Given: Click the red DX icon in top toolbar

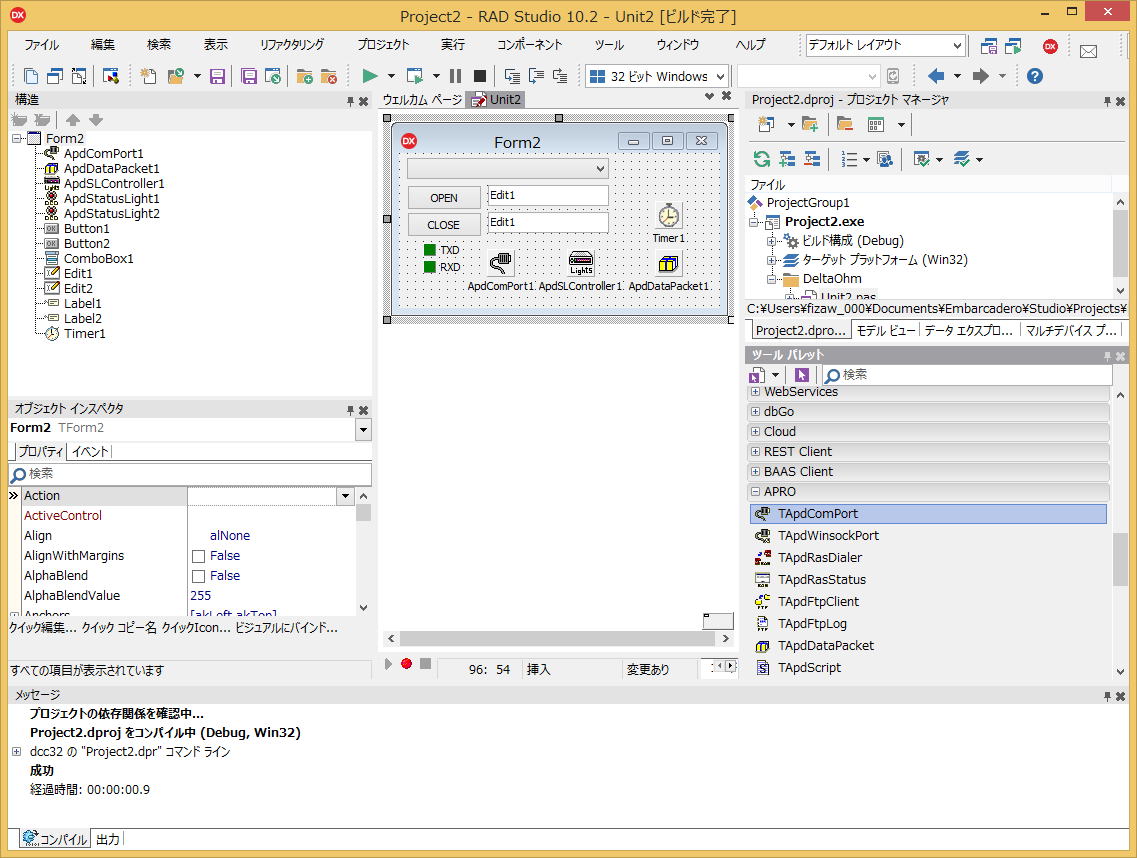Looking at the screenshot, I should click(1050, 46).
